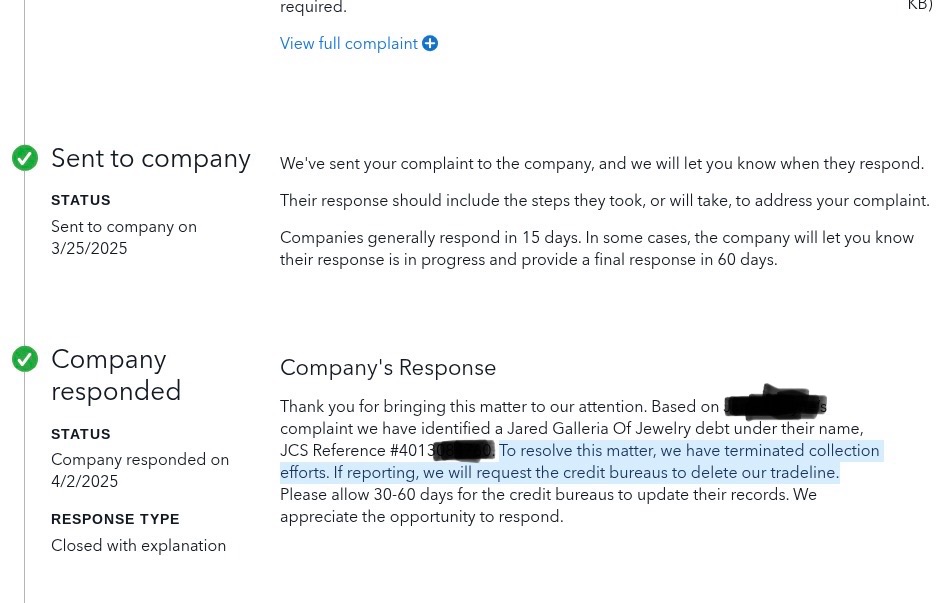Click the Closed with explanation response type
The image size is (936, 603).
pos(138,546)
